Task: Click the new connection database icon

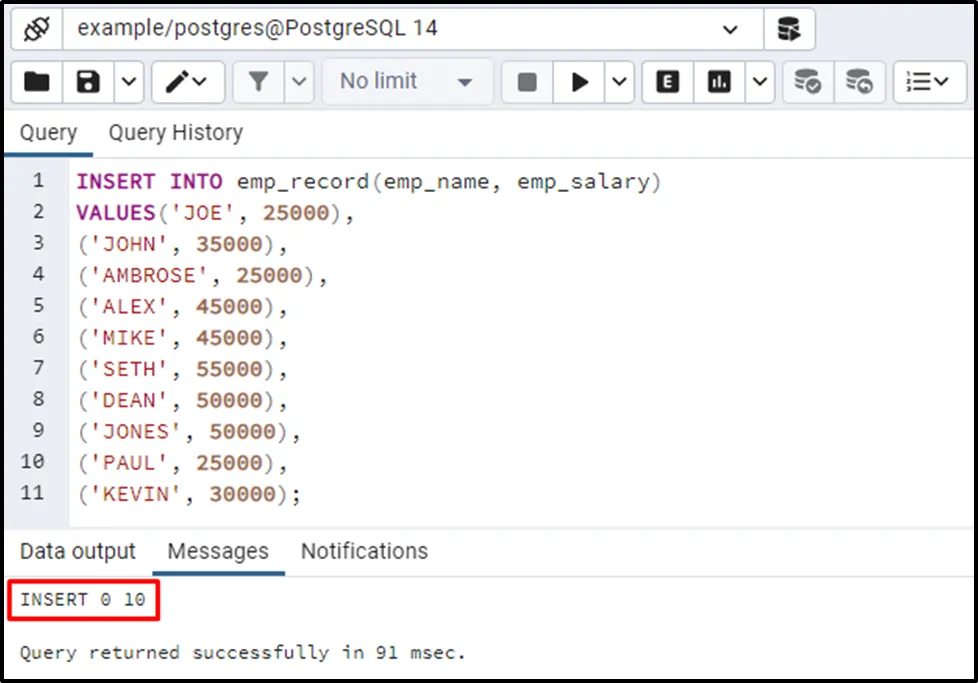Action: coord(788,29)
